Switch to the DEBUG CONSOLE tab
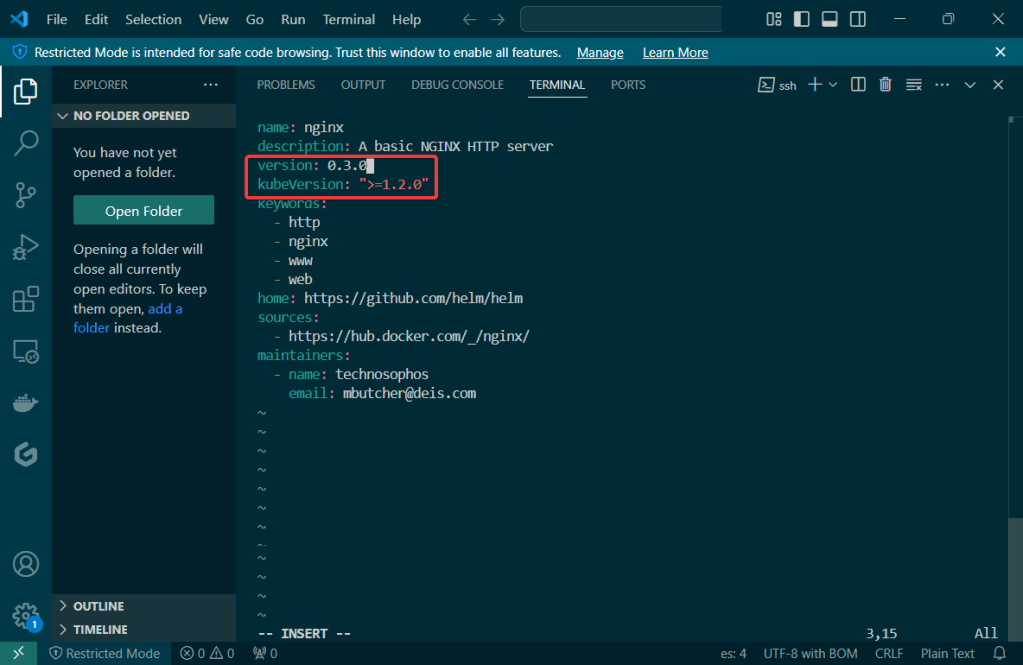The height and width of the screenshot is (665, 1023). coord(457,85)
